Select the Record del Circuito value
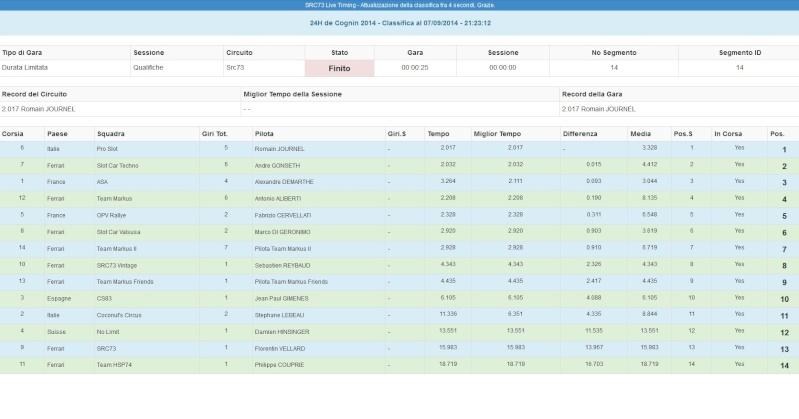The height and width of the screenshot is (419, 799). pyautogui.click(x=38, y=109)
